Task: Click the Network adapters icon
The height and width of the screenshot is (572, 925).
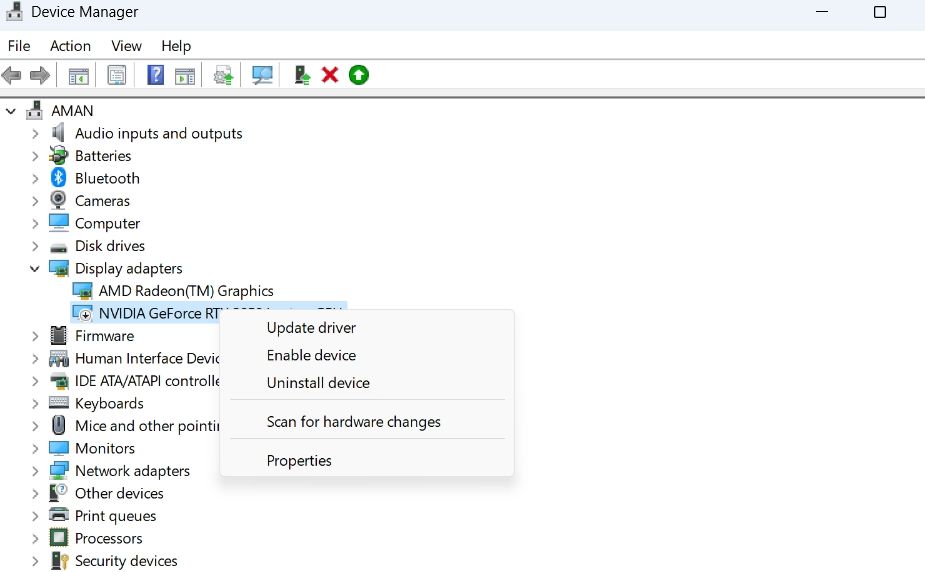Action: (x=58, y=470)
